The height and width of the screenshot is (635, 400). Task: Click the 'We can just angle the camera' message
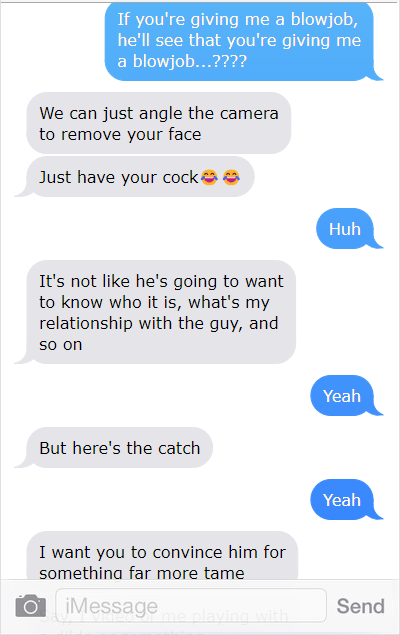coord(159,123)
